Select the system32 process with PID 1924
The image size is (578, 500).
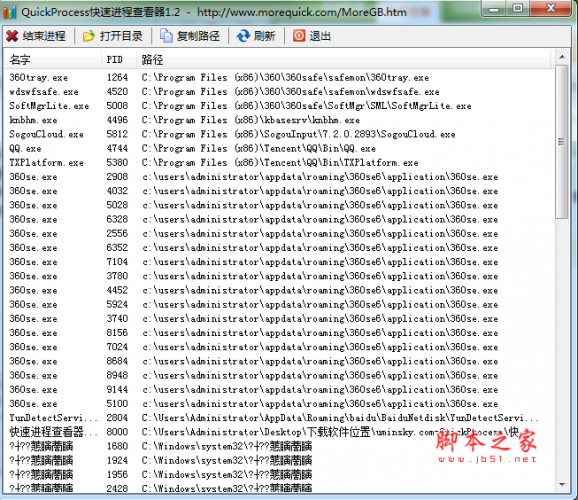(x=279, y=461)
